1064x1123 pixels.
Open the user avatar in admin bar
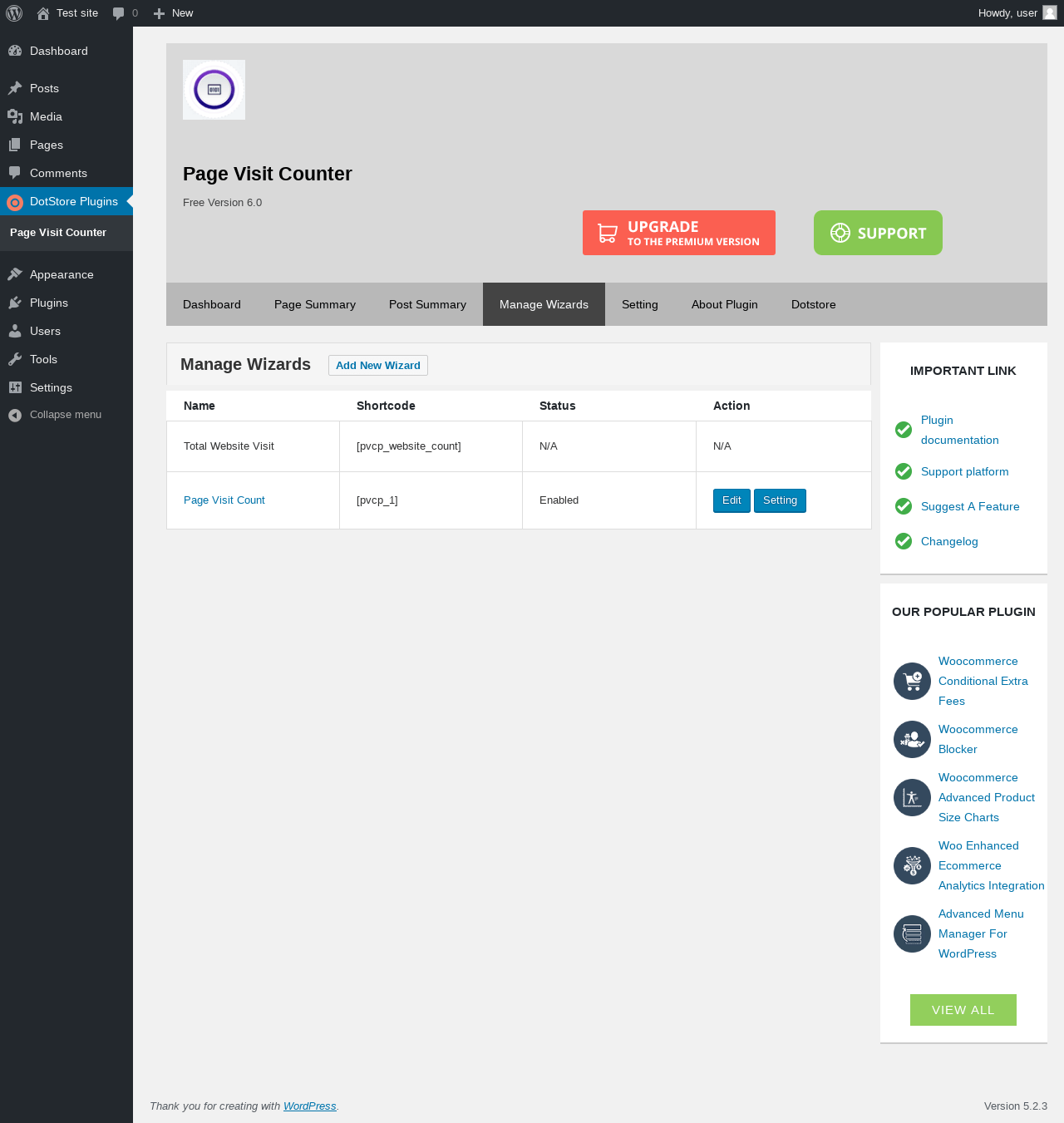click(x=1050, y=12)
